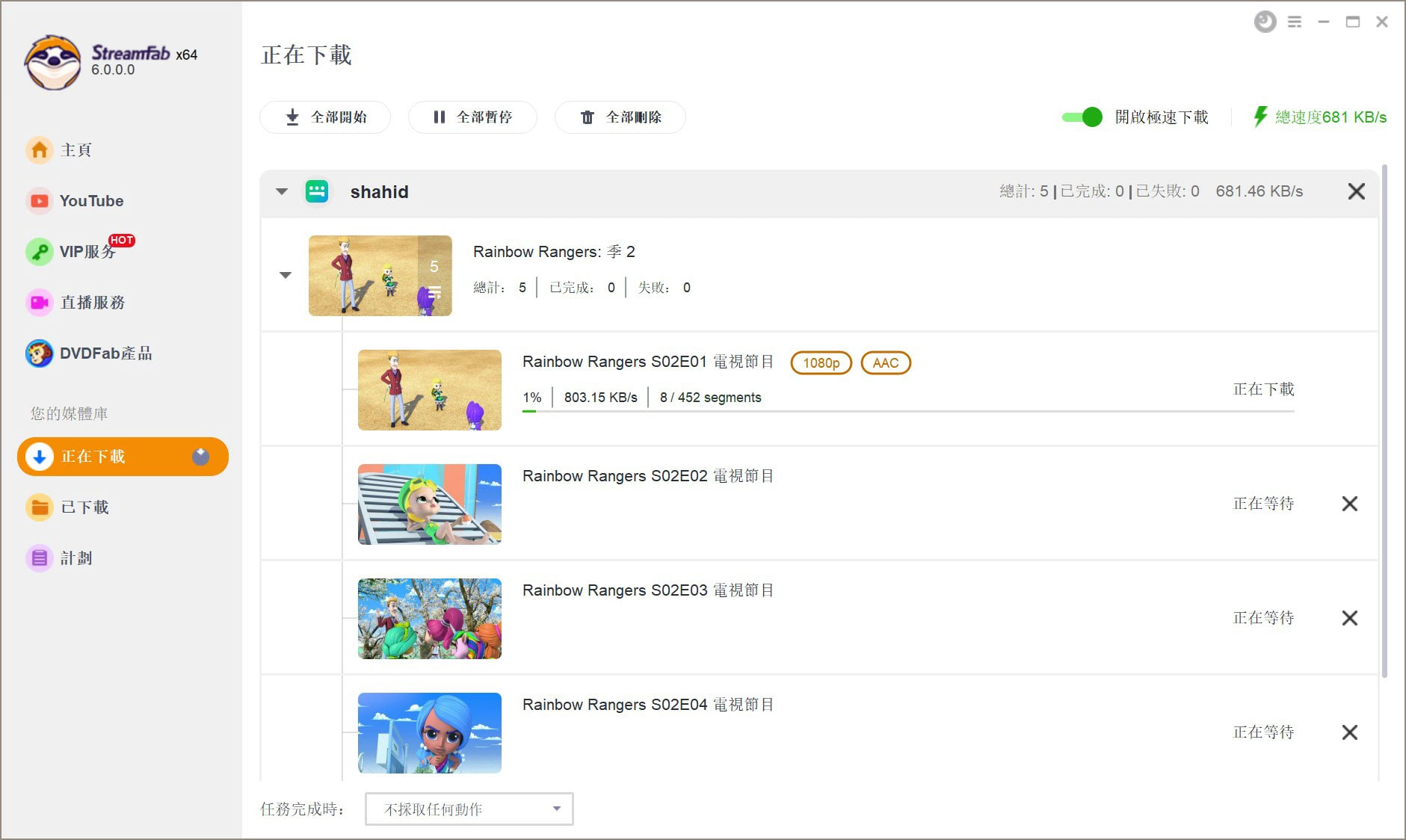Open 直播服務 live streaming section
Image resolution: width=1406 pixels, height=840 pixels.
pyautogui.click(x=75, y=303)
